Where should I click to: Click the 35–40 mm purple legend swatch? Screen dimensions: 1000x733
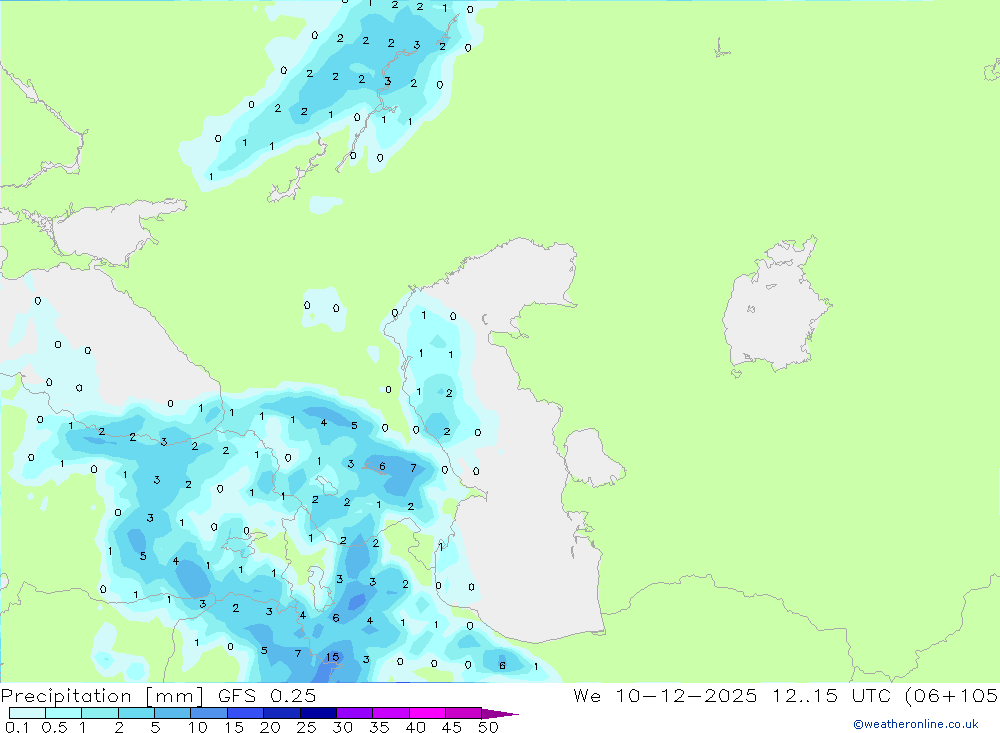click(391, 713)
